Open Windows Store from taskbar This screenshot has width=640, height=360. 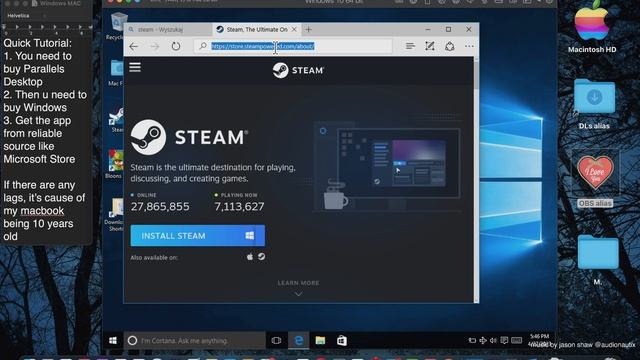(342, 340)
